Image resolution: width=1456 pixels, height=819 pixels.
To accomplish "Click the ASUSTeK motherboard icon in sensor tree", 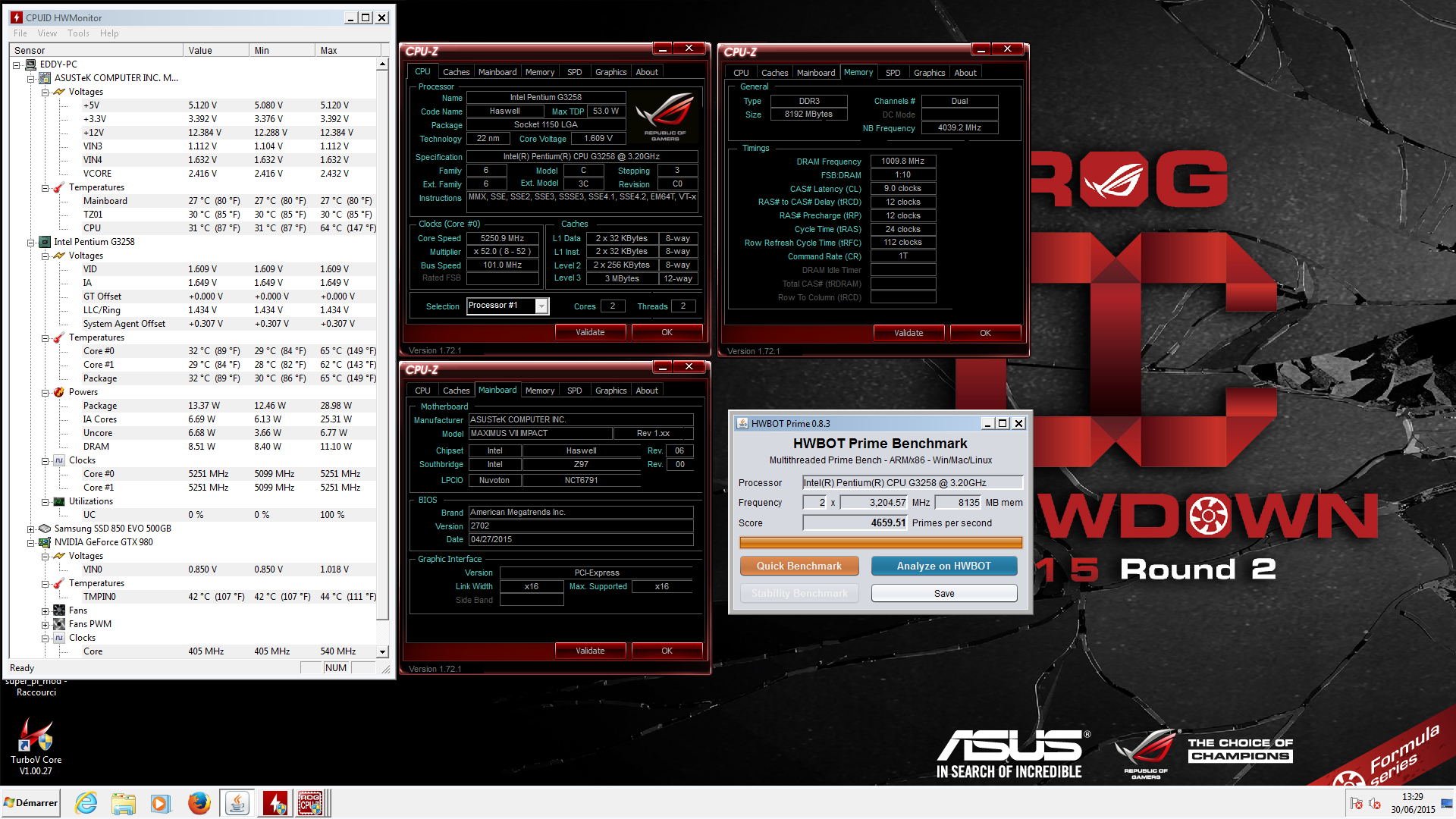I will pos(45,78).
